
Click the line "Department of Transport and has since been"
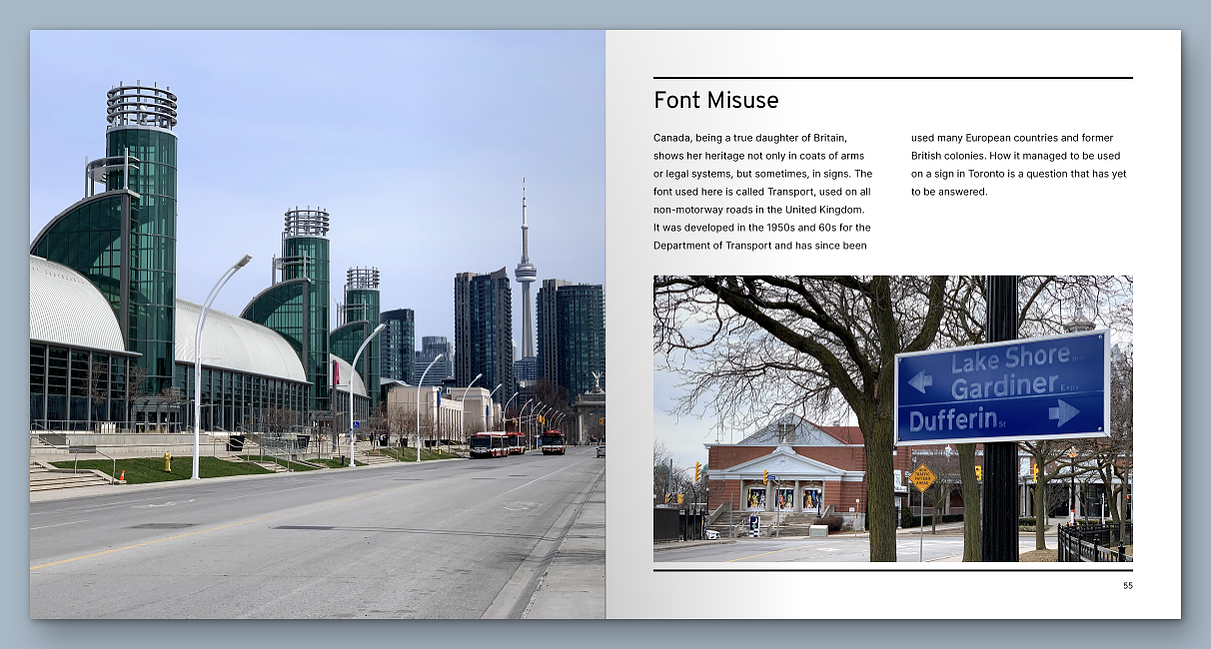(x=760, y=246)
